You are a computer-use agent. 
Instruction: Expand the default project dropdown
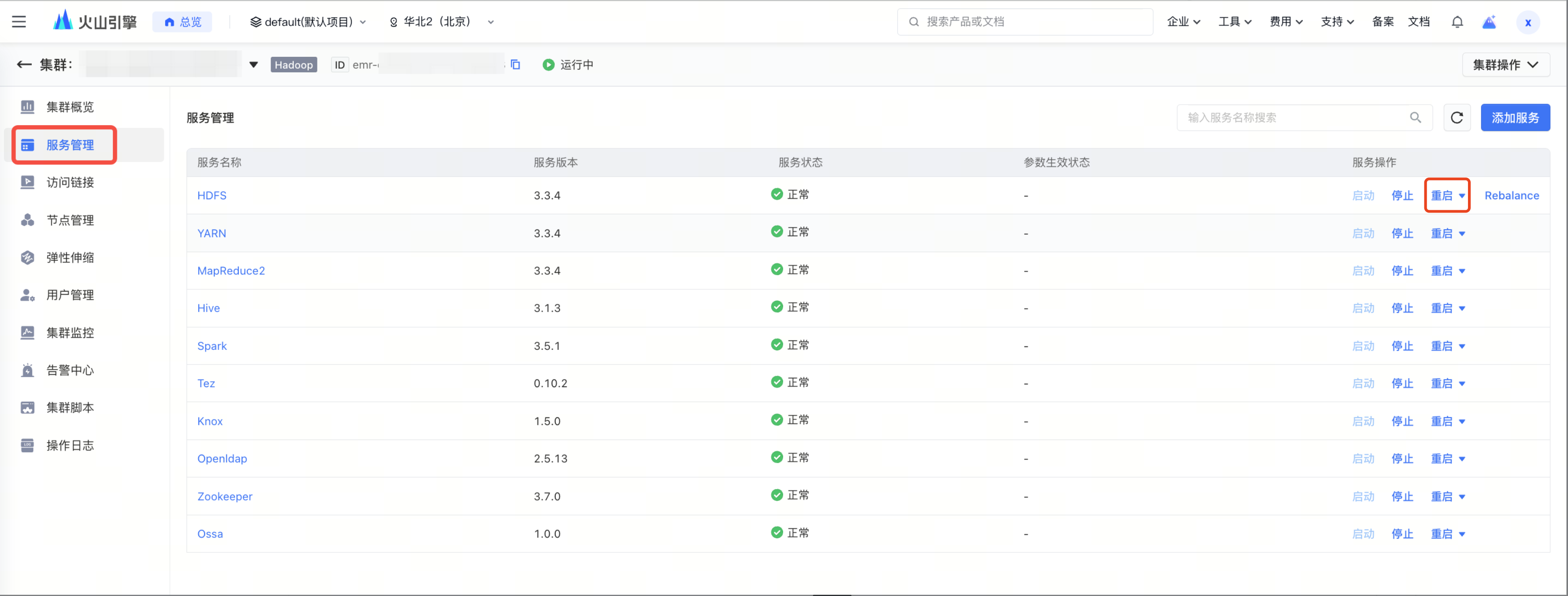[x=308, y=22]
